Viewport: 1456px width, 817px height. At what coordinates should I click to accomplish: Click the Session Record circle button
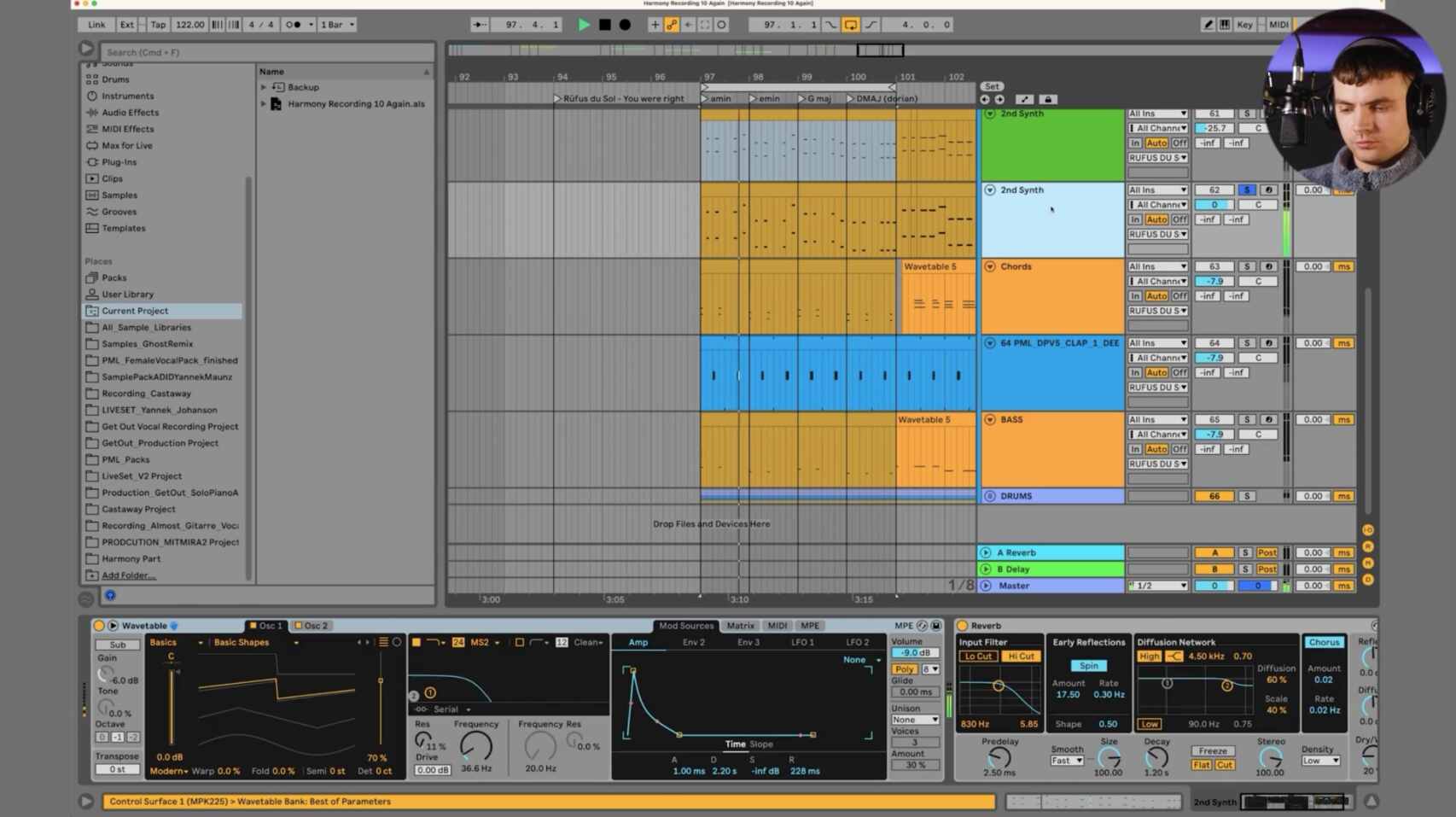point(721,25)
